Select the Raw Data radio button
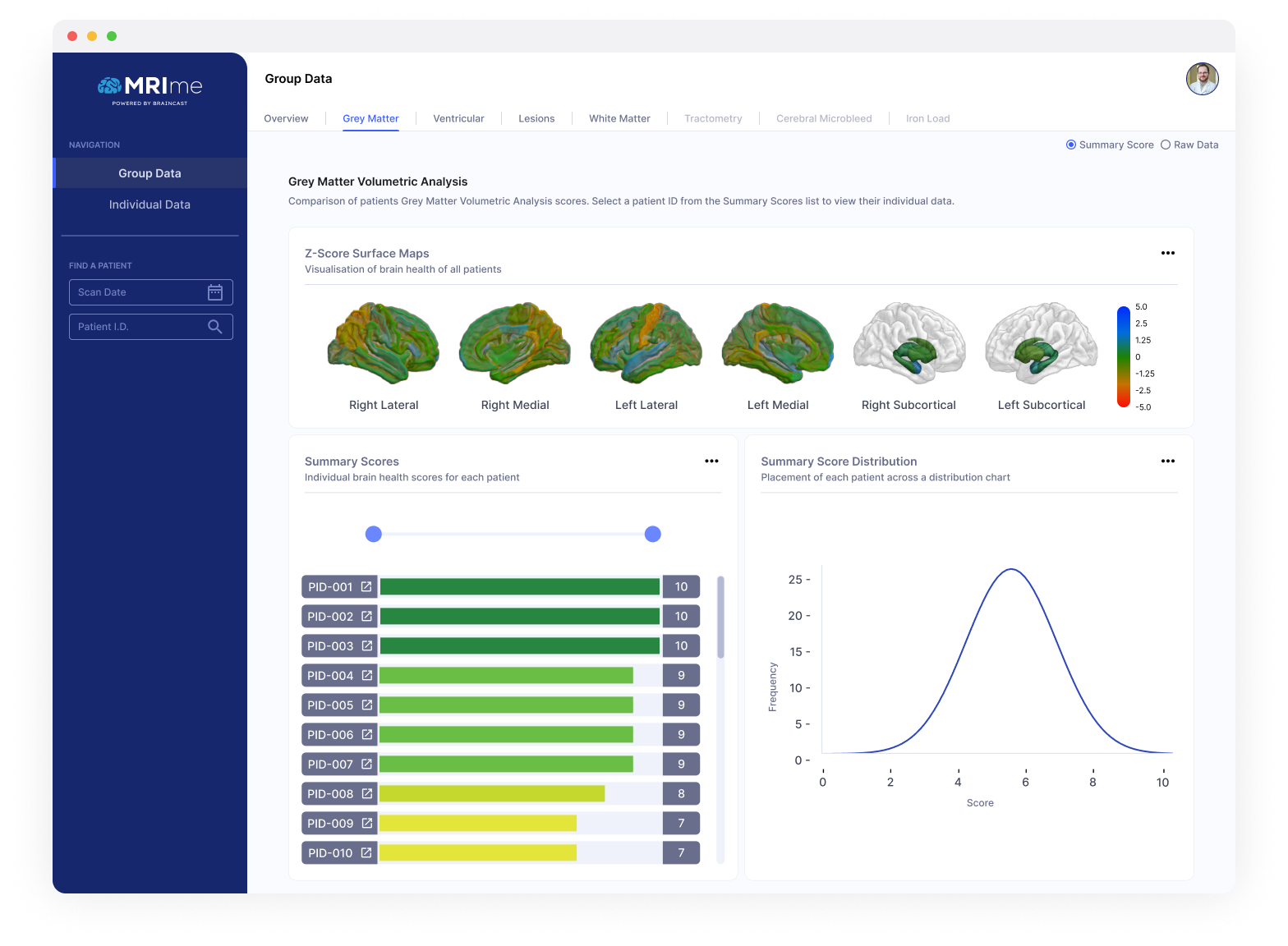 tap(1165, 145)
